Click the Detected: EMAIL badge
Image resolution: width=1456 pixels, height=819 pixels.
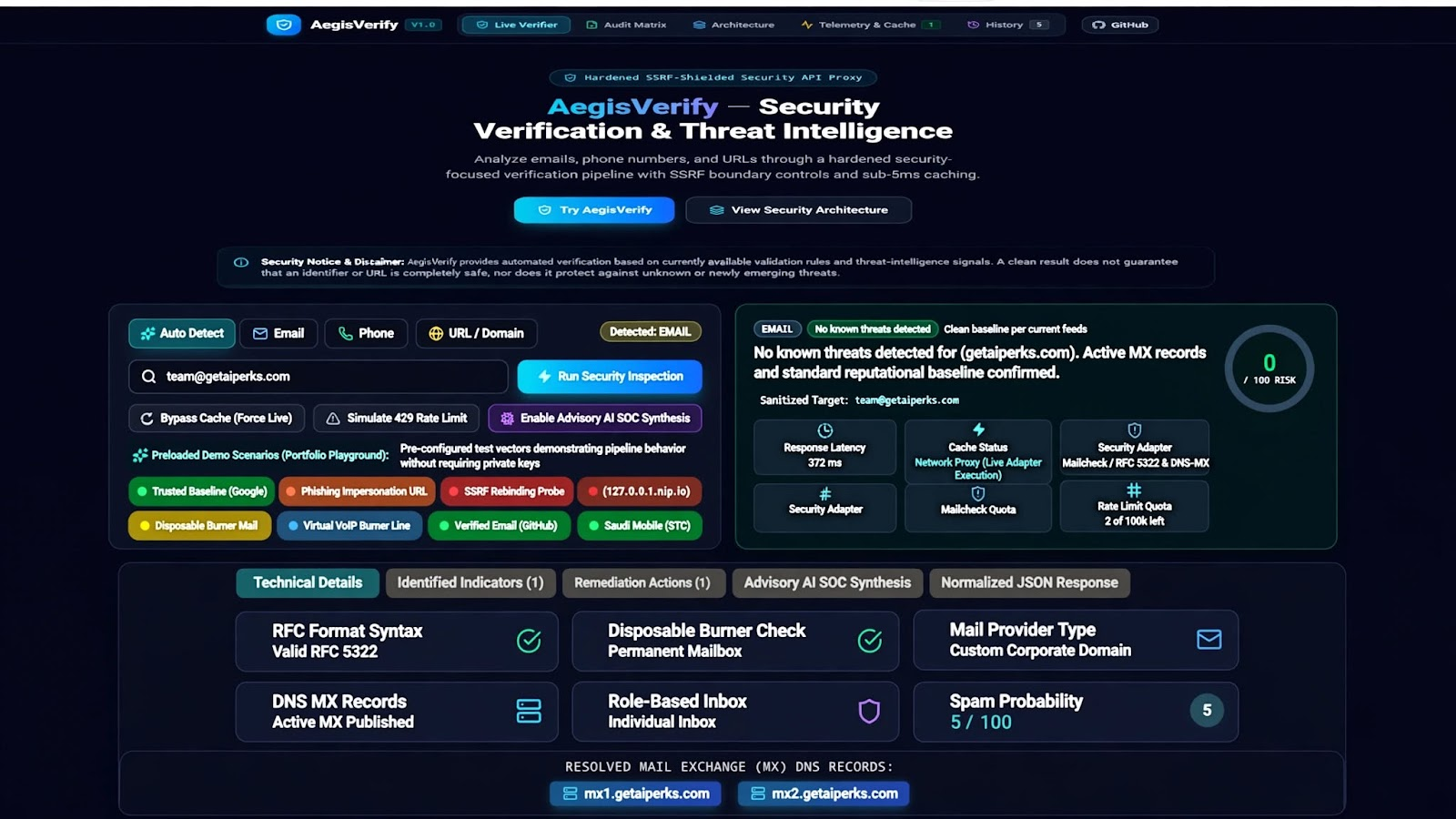650,332
